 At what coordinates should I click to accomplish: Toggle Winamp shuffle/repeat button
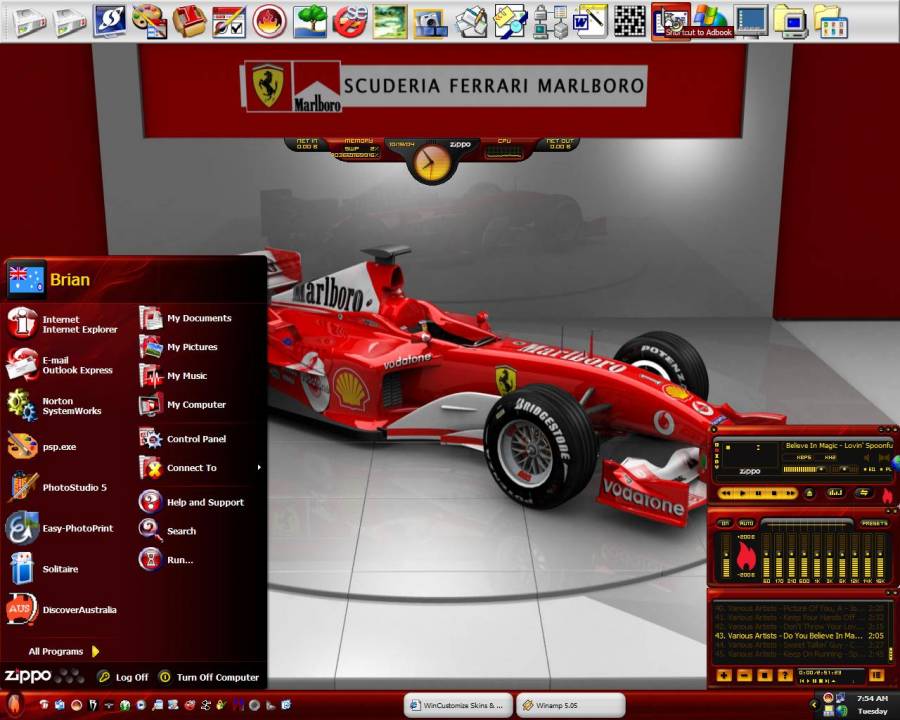point(863,493)
